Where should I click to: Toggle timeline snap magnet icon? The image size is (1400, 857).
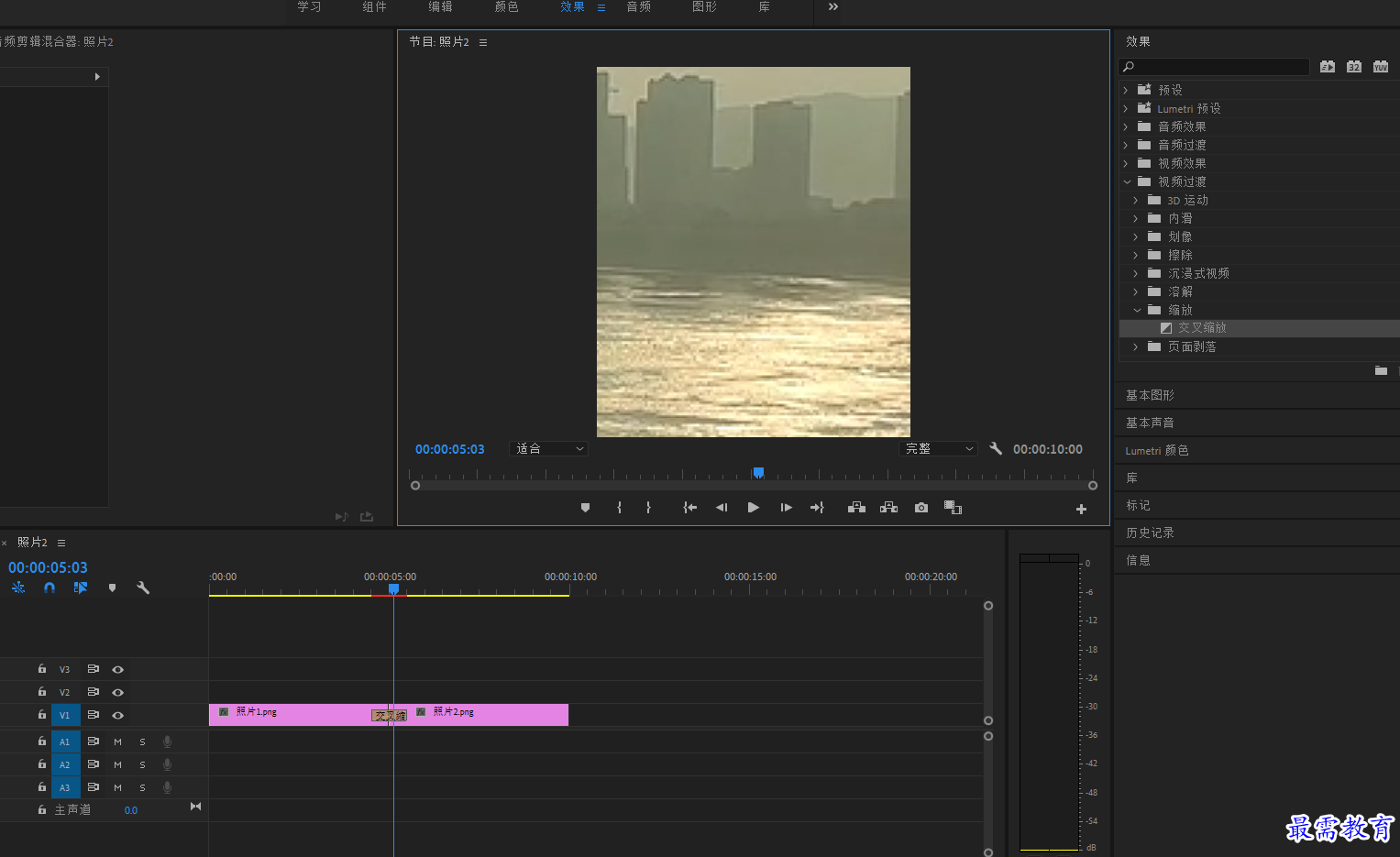click(50, 588)
